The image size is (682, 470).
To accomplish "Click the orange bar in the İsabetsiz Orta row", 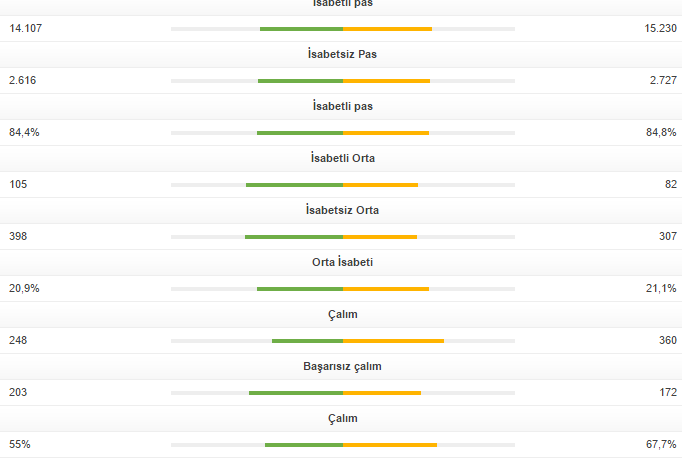I will [x=380, y=237].
